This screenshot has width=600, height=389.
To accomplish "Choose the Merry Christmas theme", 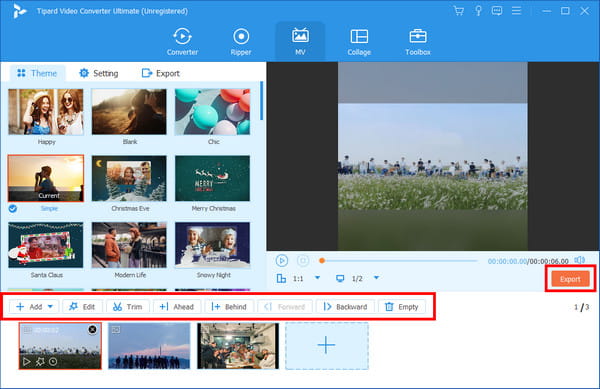I will click(213, 178).
